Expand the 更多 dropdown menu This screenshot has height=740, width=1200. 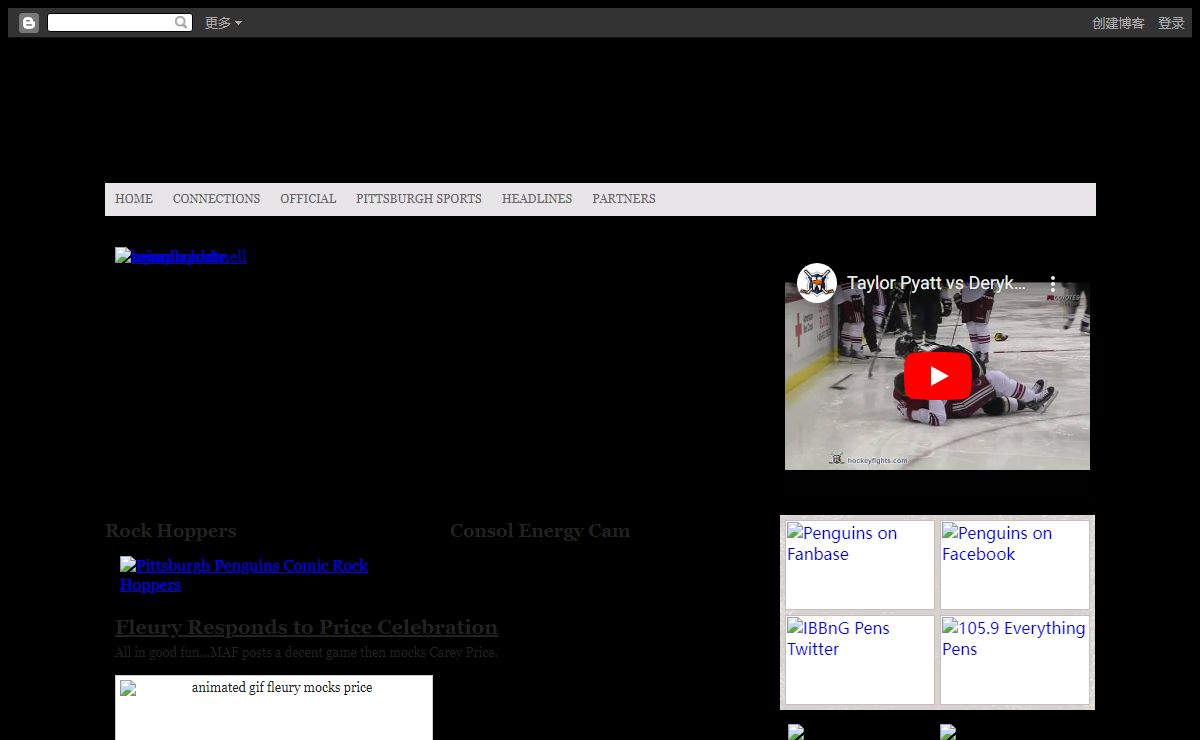pos(223,23)
